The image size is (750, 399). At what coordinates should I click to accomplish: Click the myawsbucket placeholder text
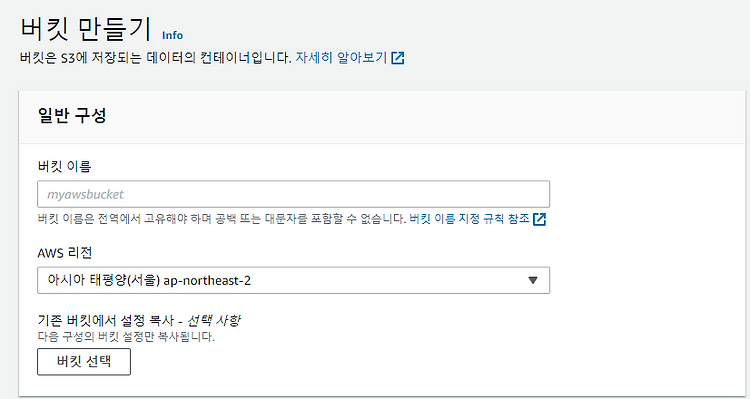click(x=85, y=194)
